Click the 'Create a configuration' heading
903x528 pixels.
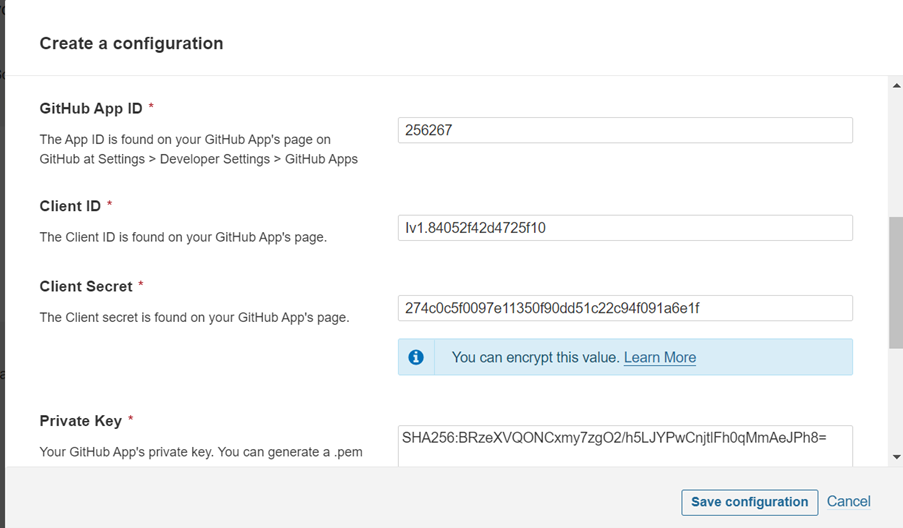click(x=131, y=43)
